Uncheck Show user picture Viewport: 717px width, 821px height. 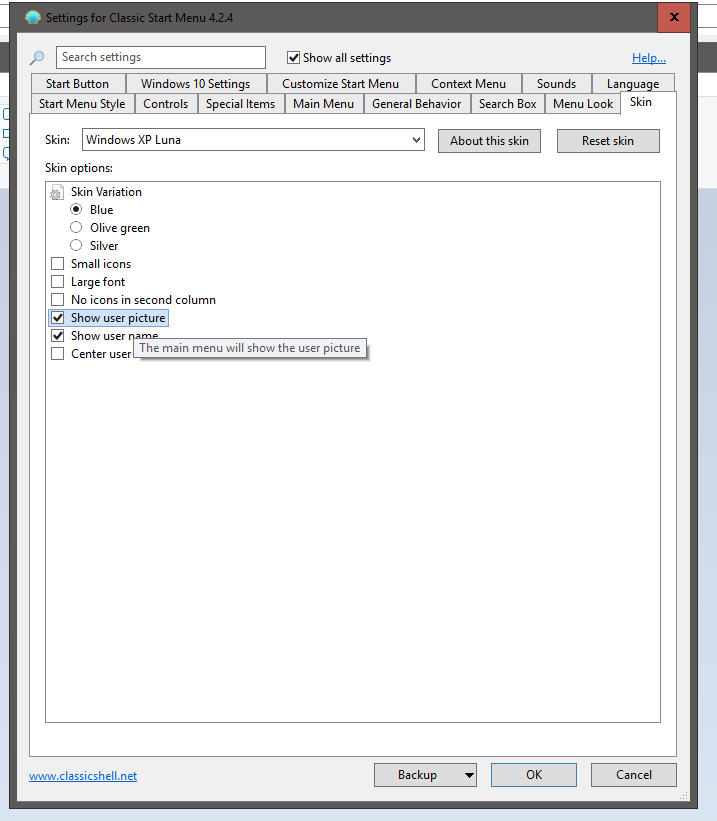coord(58,318)
